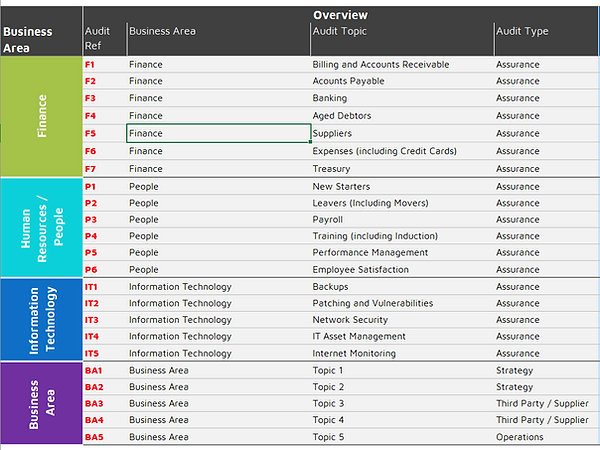Click the Performance Management cell
The image size is (600, 450).
pyautogui.click(x=402, y=253)
